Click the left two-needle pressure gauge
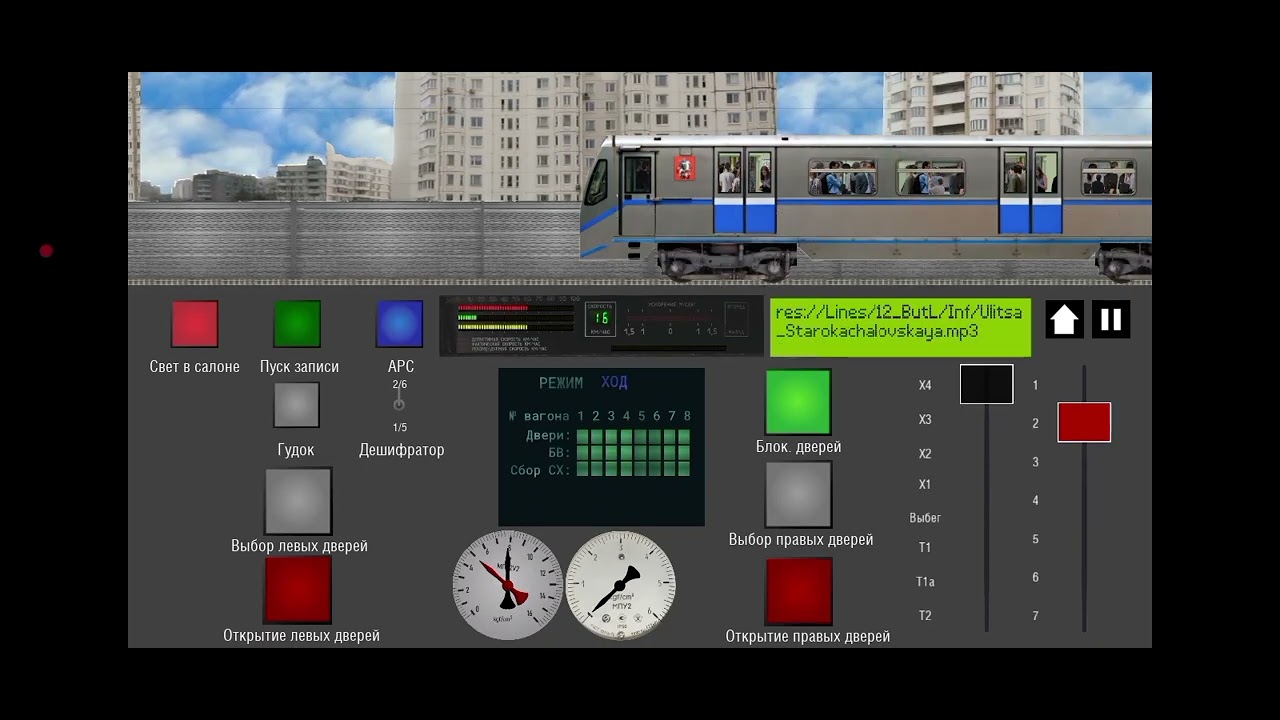 (x=508, y=585)
